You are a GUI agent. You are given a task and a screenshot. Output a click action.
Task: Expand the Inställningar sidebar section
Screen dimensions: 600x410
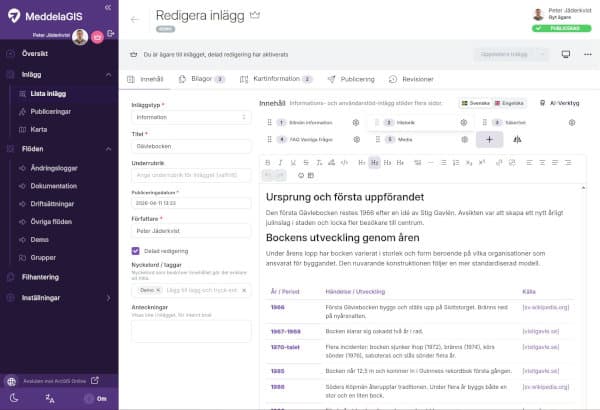[x=109, y=298]
